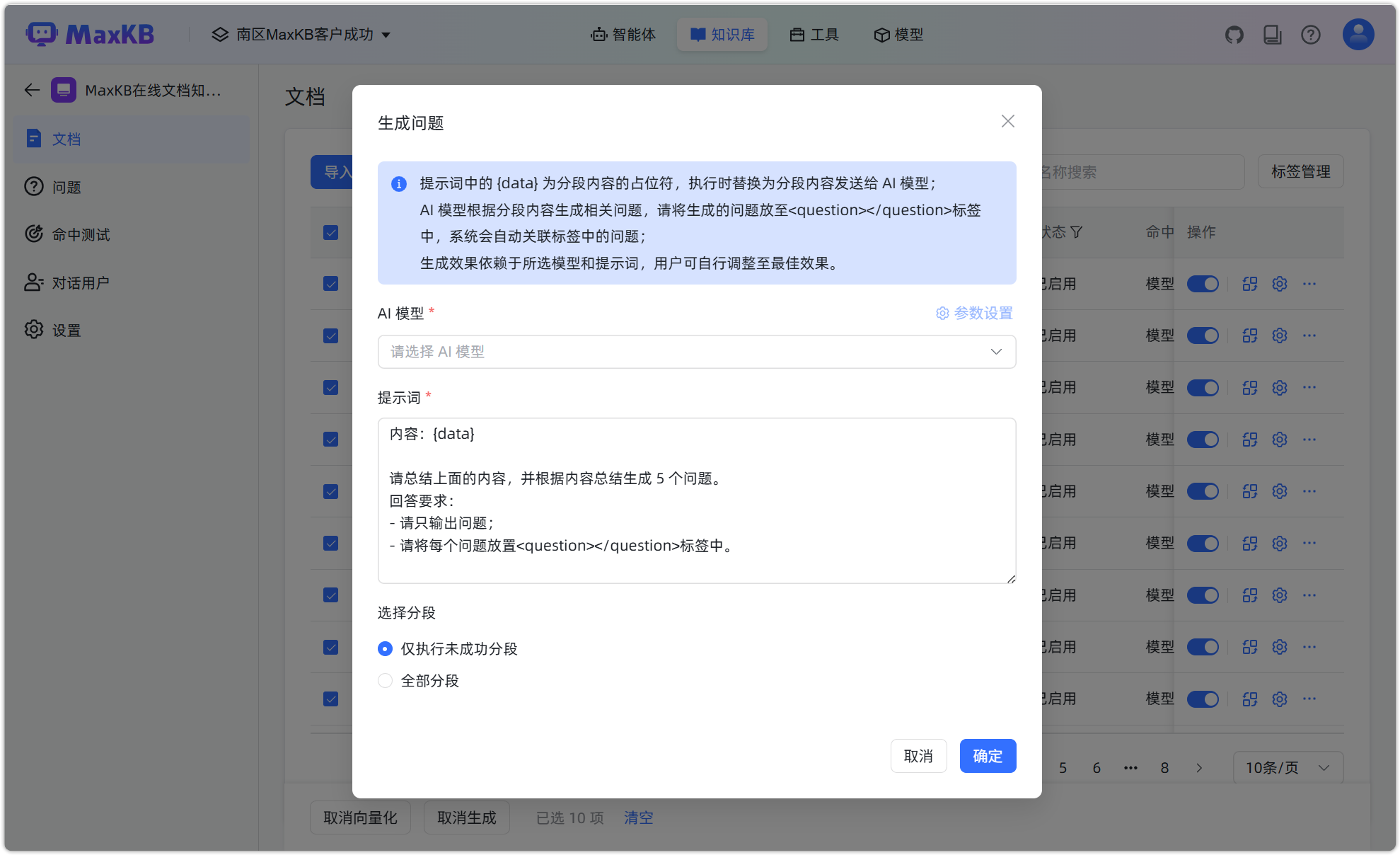Open a document row's settings gear icon

(1279, 284)
